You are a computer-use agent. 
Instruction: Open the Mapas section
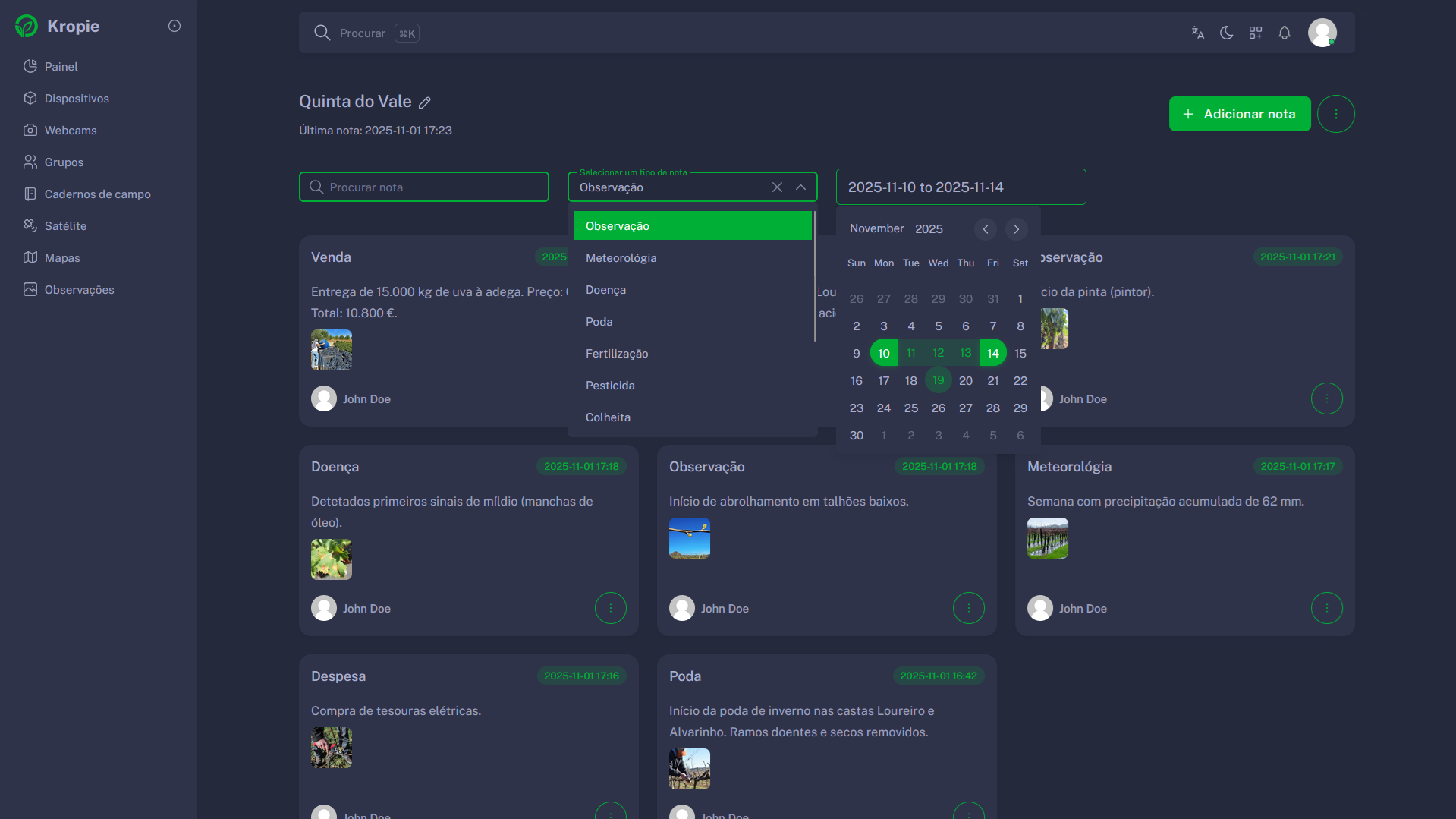[x=62, y=257]
